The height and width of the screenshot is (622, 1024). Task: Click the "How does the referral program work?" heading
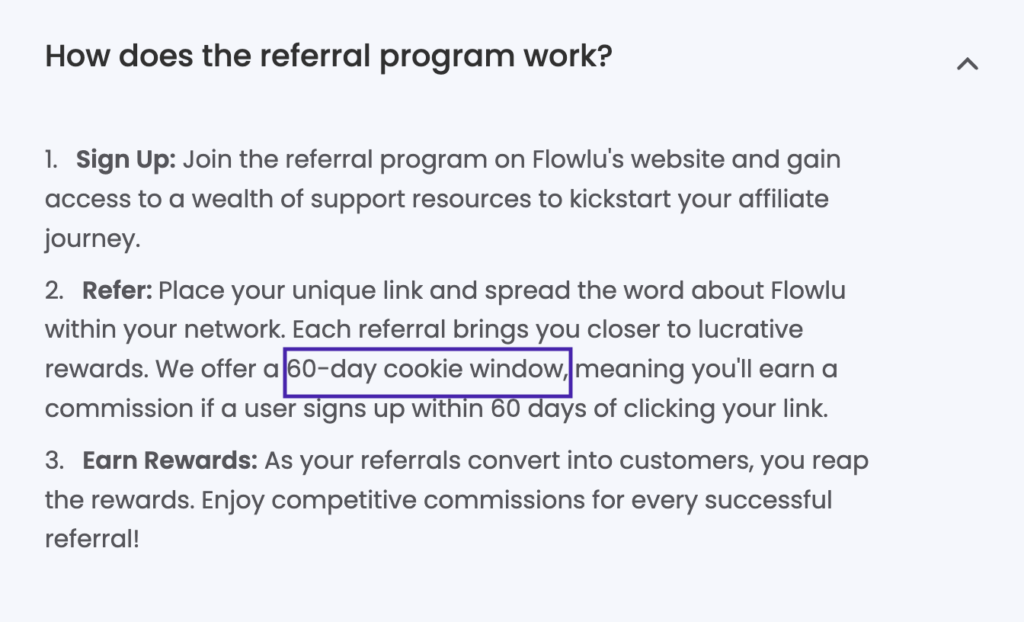point(328,56)
